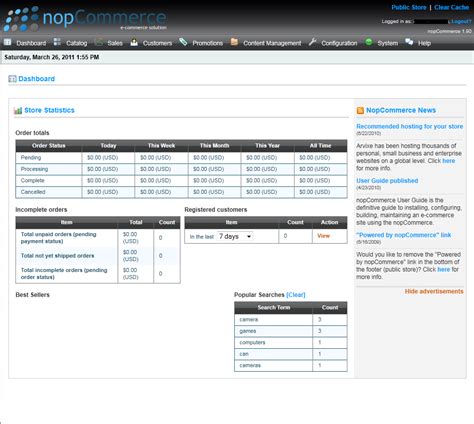Click the Help speech bubble icon
Screen dimensions: 474x424
(409, 42)
